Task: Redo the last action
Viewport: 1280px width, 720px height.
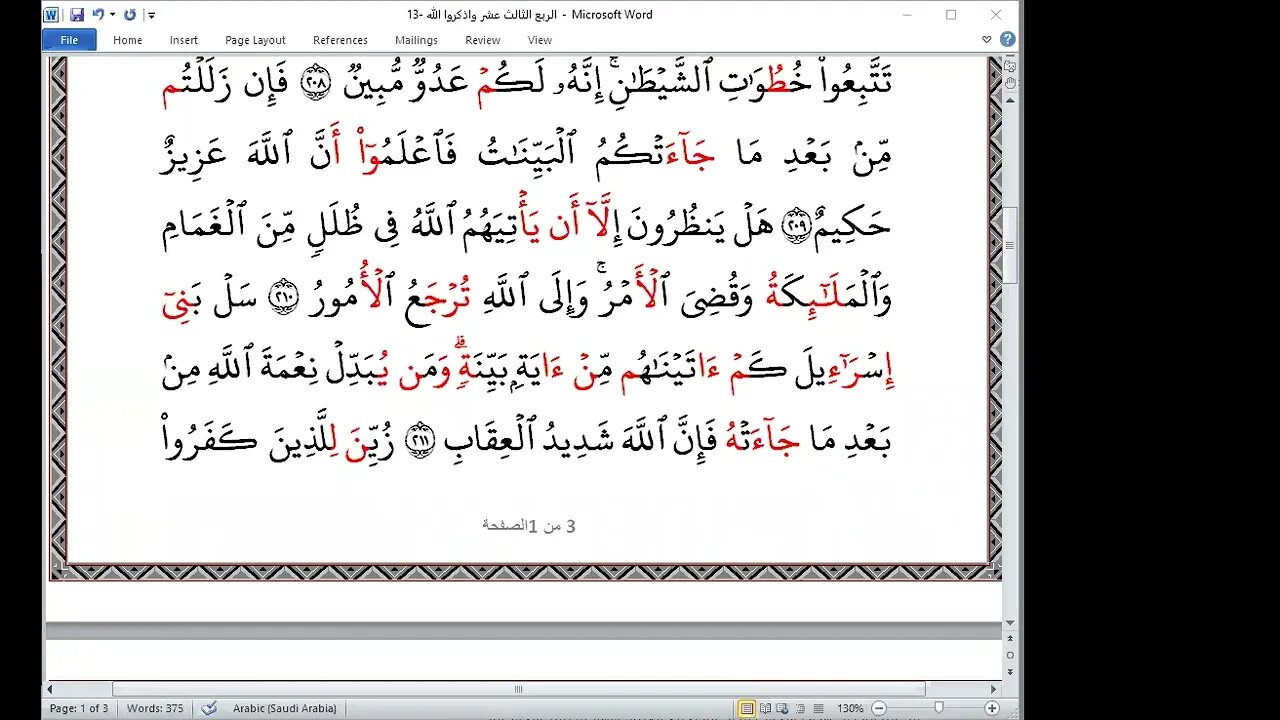Action: click(130, 15)
